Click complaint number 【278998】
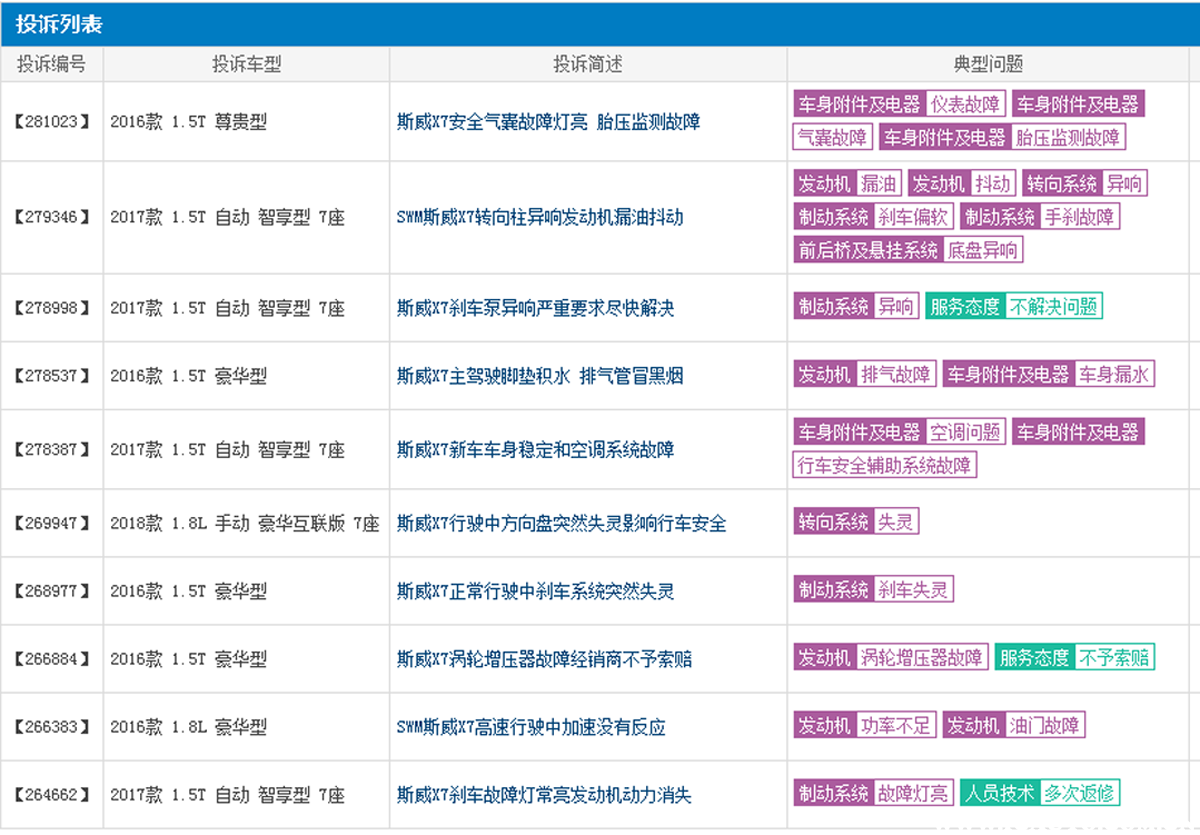This screenshot has height=835, width=1200. [x=52, y=308]
